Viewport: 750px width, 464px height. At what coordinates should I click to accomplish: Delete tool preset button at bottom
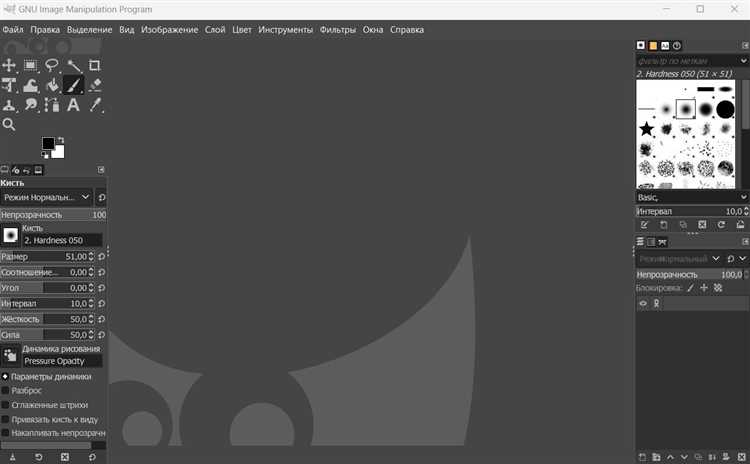(65, 457)
